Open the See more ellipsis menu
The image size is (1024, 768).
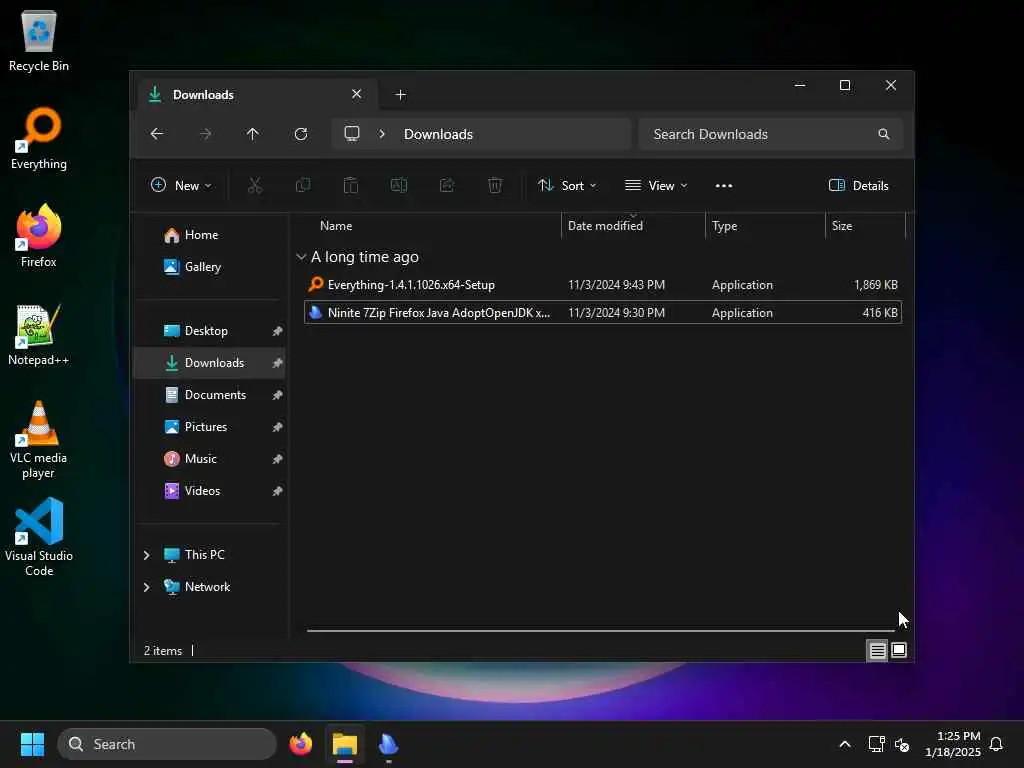coord(724,185)
